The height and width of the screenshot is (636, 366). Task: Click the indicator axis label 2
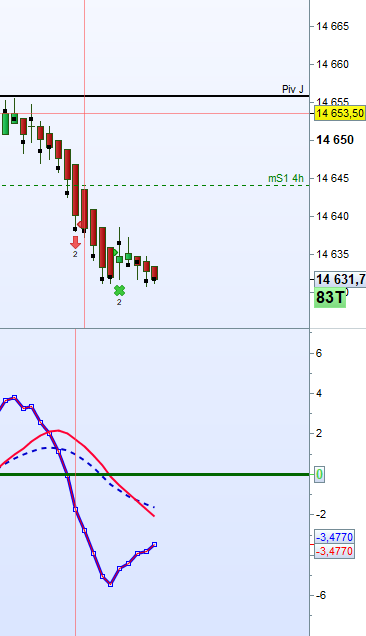point(319,434)
